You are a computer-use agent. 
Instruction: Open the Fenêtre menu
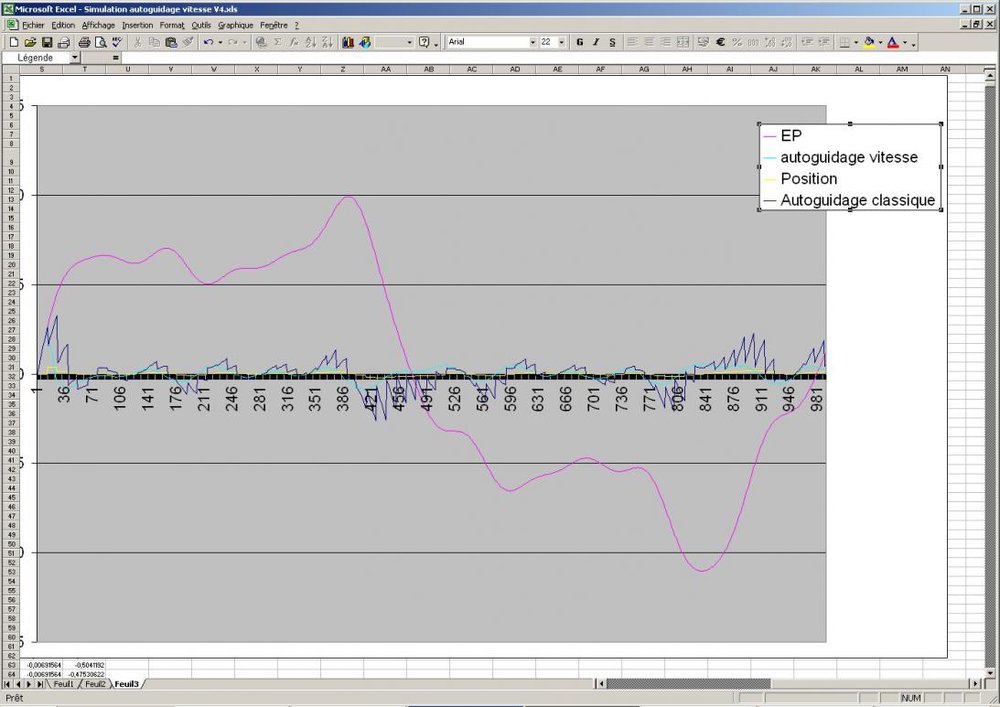274,25
